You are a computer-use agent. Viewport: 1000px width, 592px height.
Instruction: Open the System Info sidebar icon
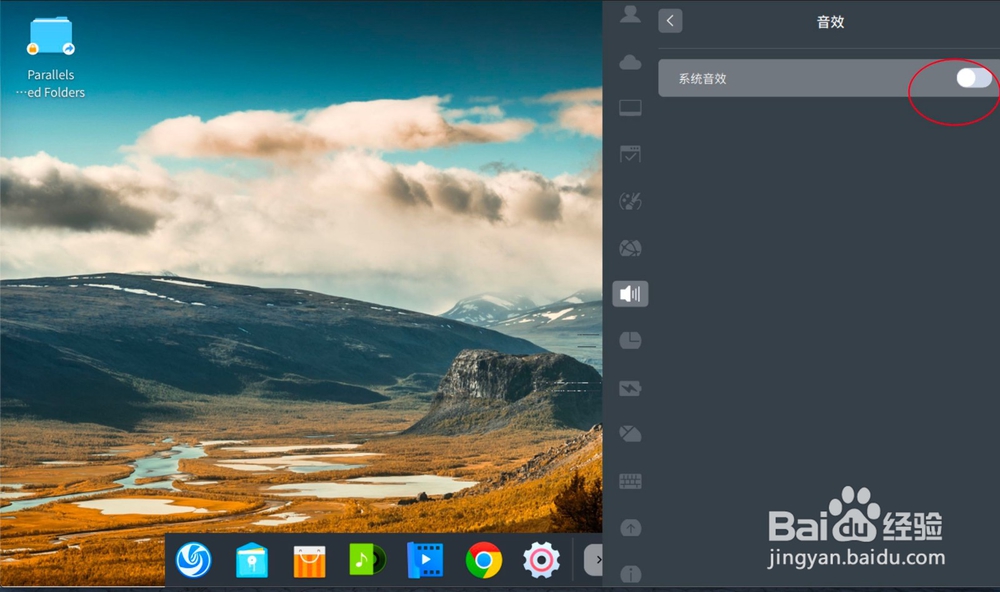click(x=630, y=574)
